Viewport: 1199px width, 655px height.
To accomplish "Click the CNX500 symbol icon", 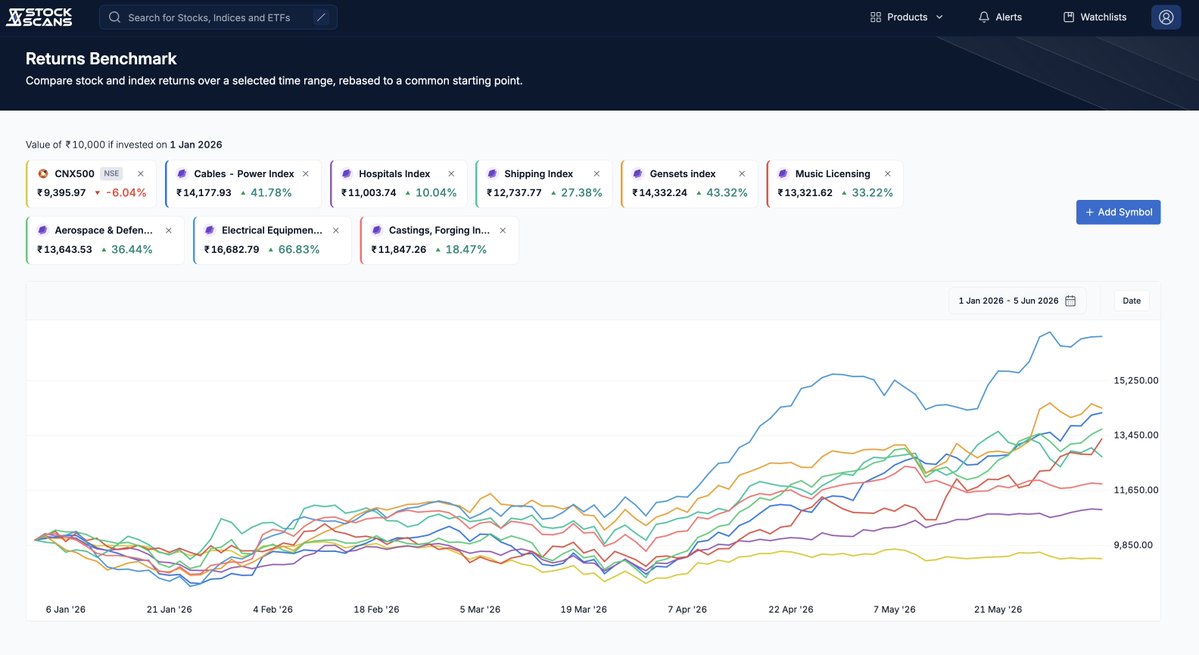I will click(x=43, y=173).
